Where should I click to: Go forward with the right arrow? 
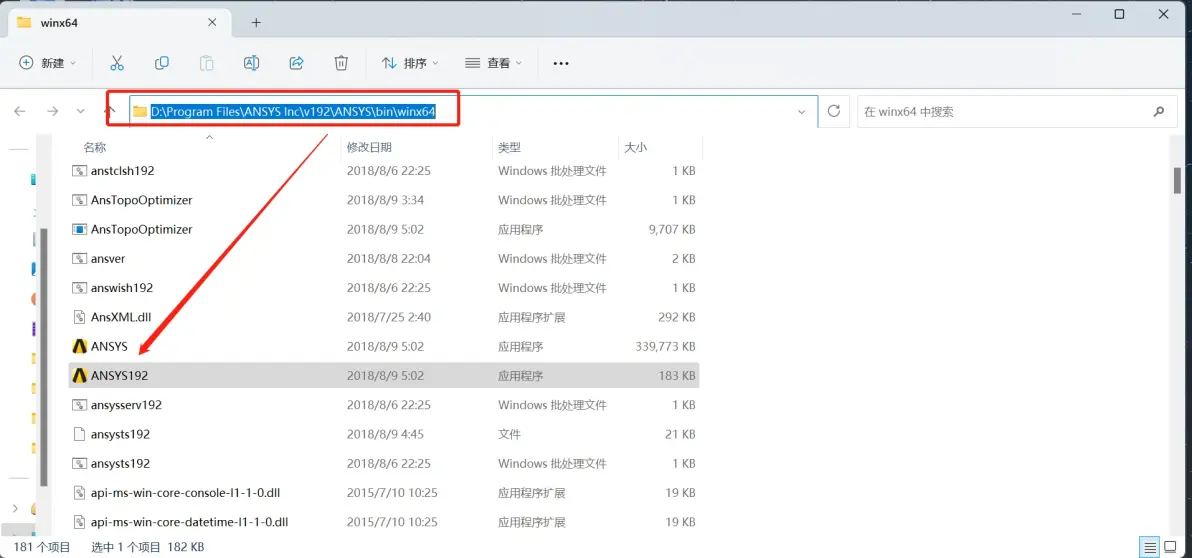point(52,111)
